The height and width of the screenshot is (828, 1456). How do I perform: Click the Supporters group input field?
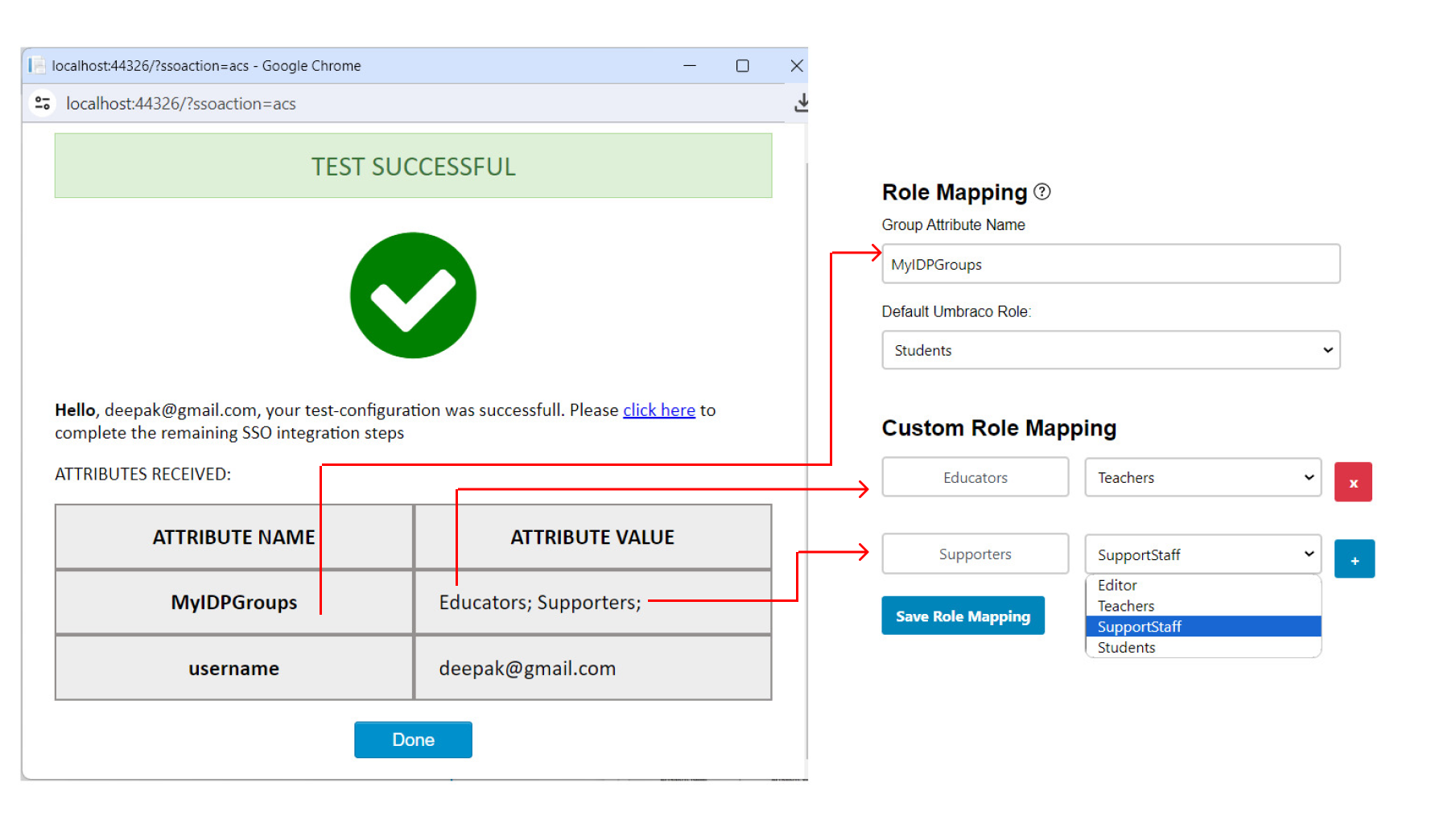point(975,554)
